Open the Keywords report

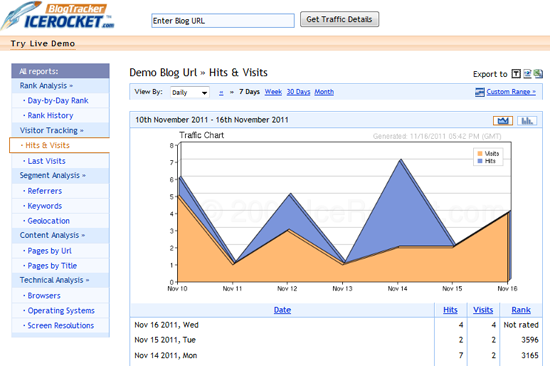pos(45,206)
